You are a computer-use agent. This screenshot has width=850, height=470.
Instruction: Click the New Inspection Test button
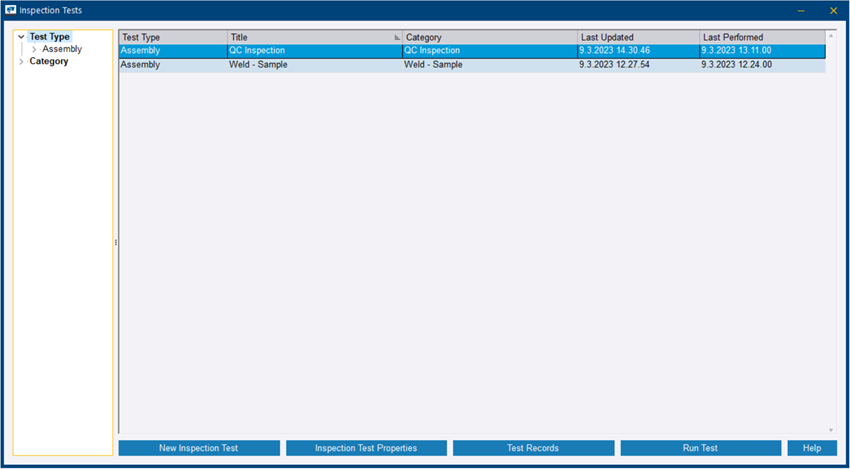click(x=198, y=448)
